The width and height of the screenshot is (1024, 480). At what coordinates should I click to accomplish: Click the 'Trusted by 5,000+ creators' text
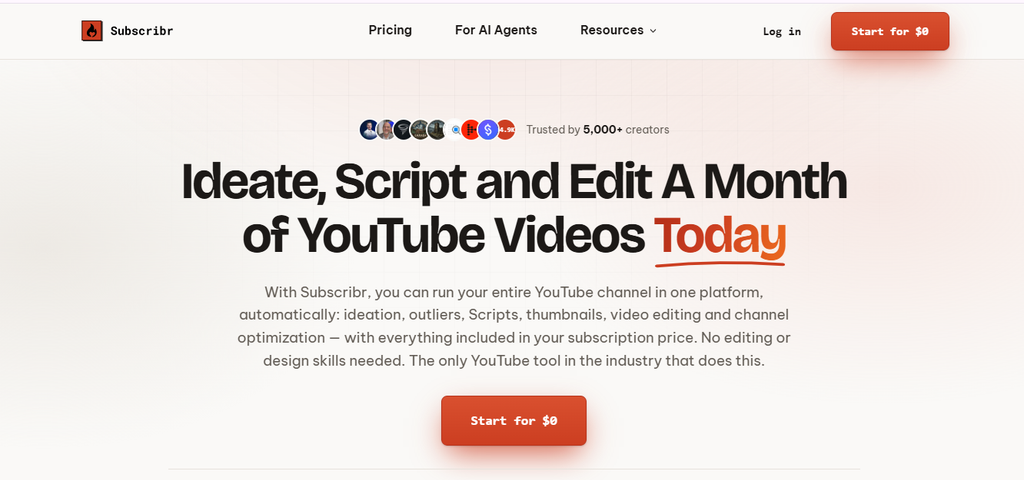[x=598, y=129]
